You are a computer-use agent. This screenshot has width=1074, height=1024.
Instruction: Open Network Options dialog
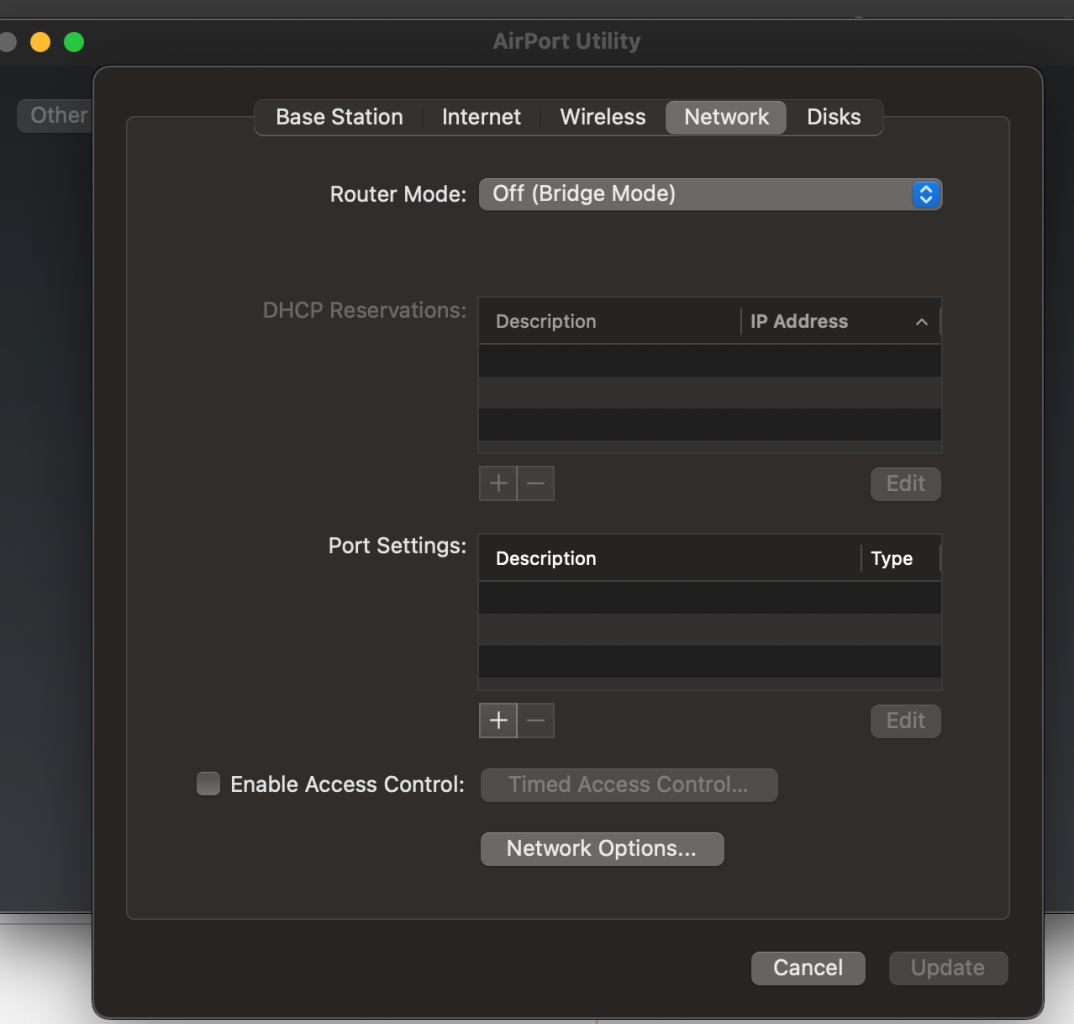click(x=602, y=849)
